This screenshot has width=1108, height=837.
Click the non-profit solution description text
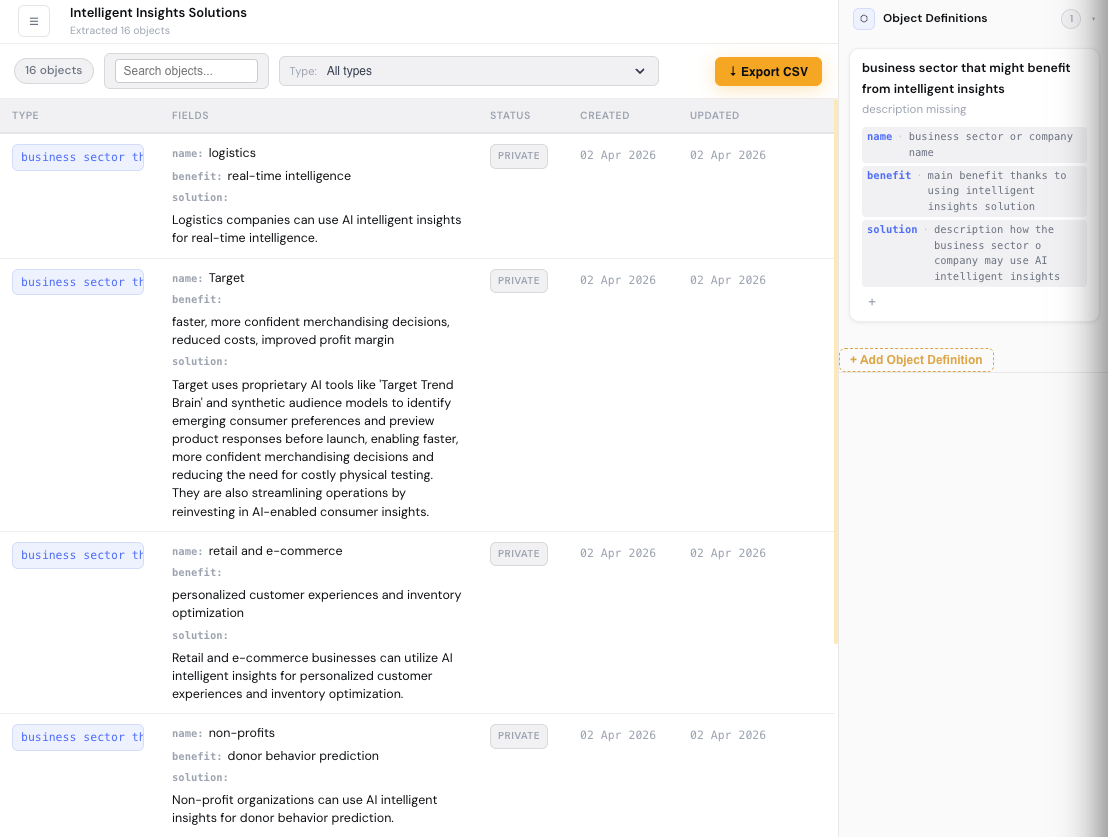[305, 809]
